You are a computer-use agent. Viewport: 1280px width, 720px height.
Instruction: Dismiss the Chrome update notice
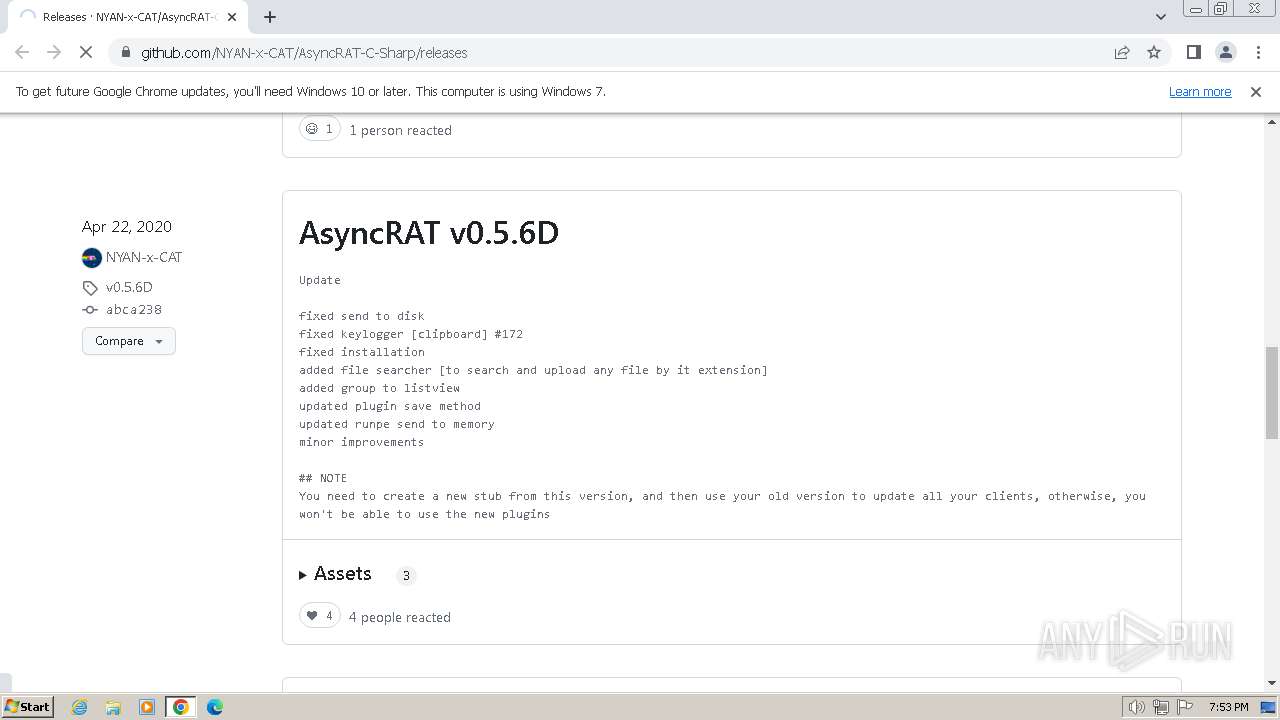(x=1255, y=92)
